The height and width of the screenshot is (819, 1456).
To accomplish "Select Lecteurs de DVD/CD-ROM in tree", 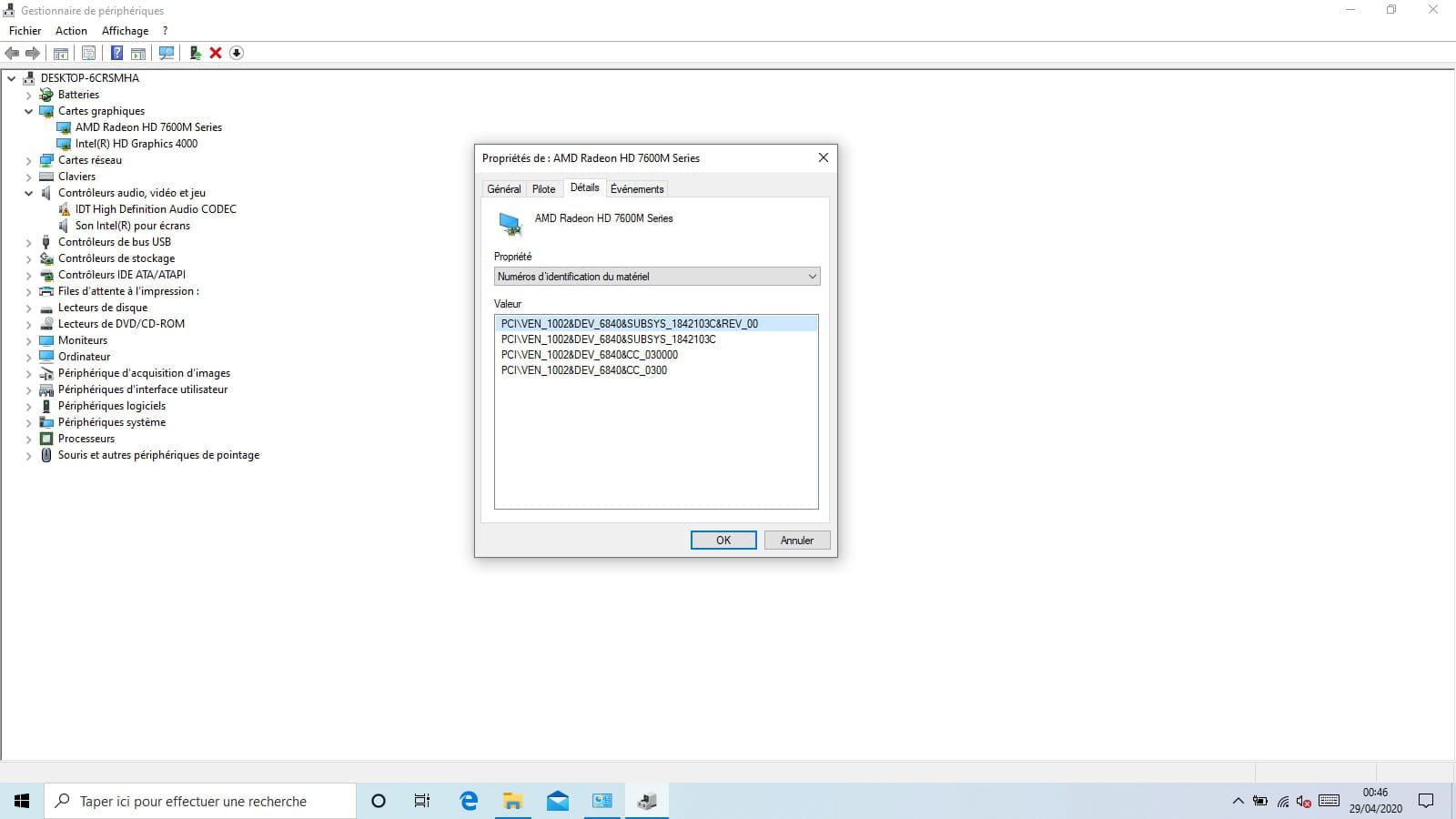I will (x=121, y=324).
